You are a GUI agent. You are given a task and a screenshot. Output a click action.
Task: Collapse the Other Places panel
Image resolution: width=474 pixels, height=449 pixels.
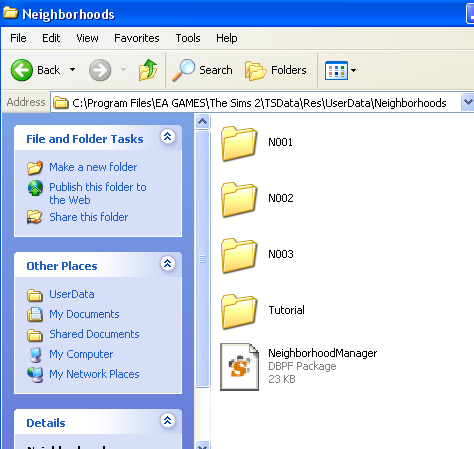pyautogui.click(x=168, y=264)
